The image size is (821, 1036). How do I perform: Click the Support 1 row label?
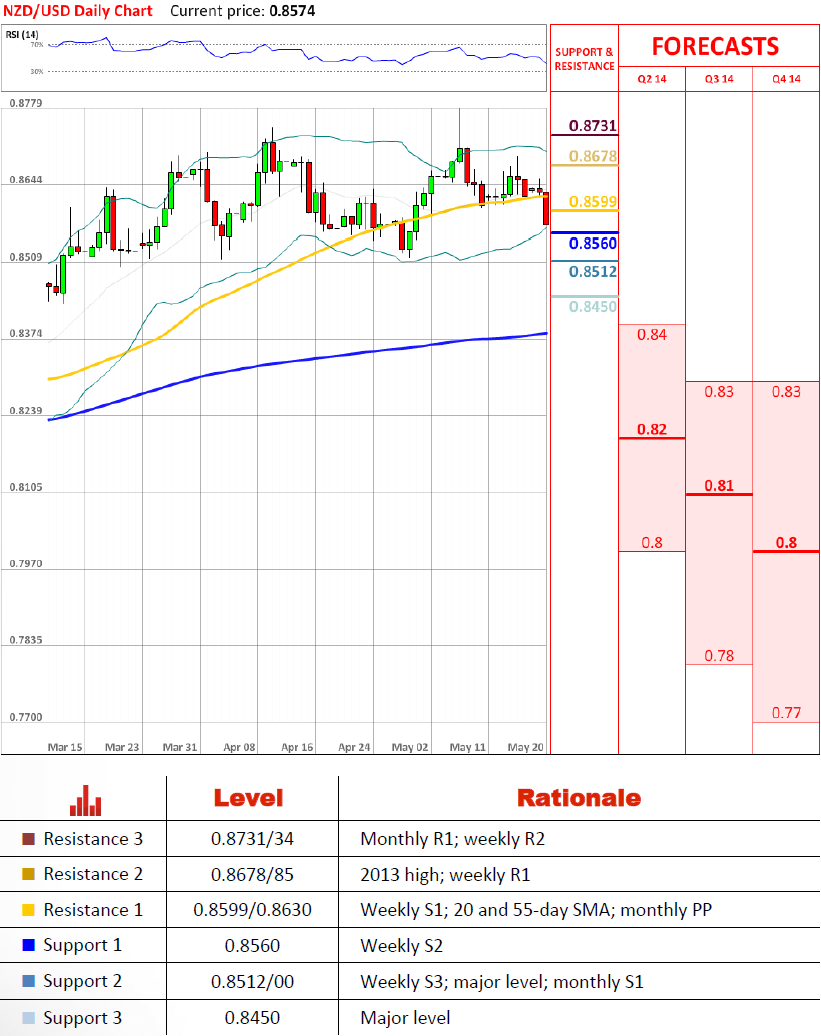pos(83,945)
